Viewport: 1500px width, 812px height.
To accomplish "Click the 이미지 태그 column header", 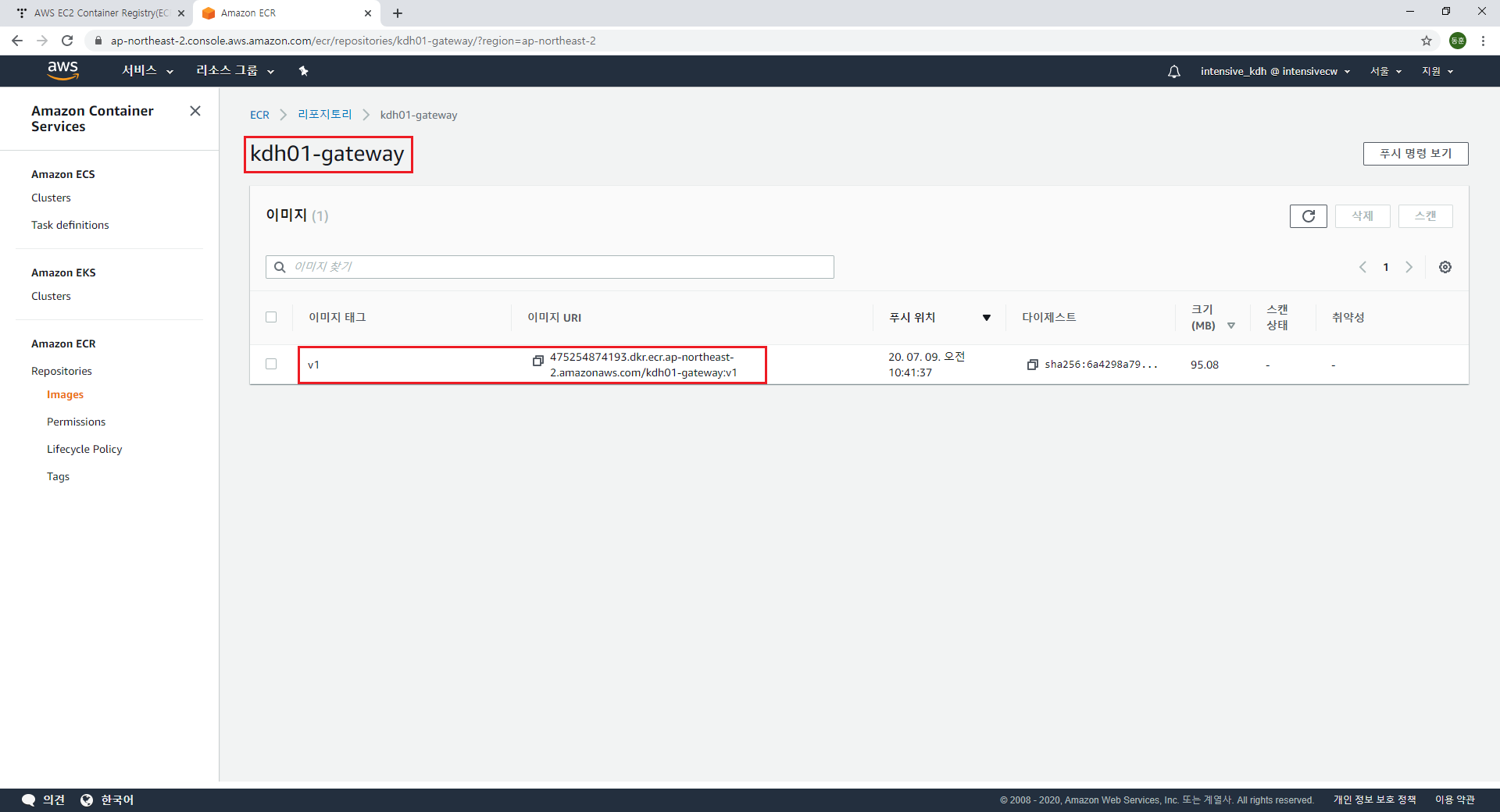I will (337, 318).
